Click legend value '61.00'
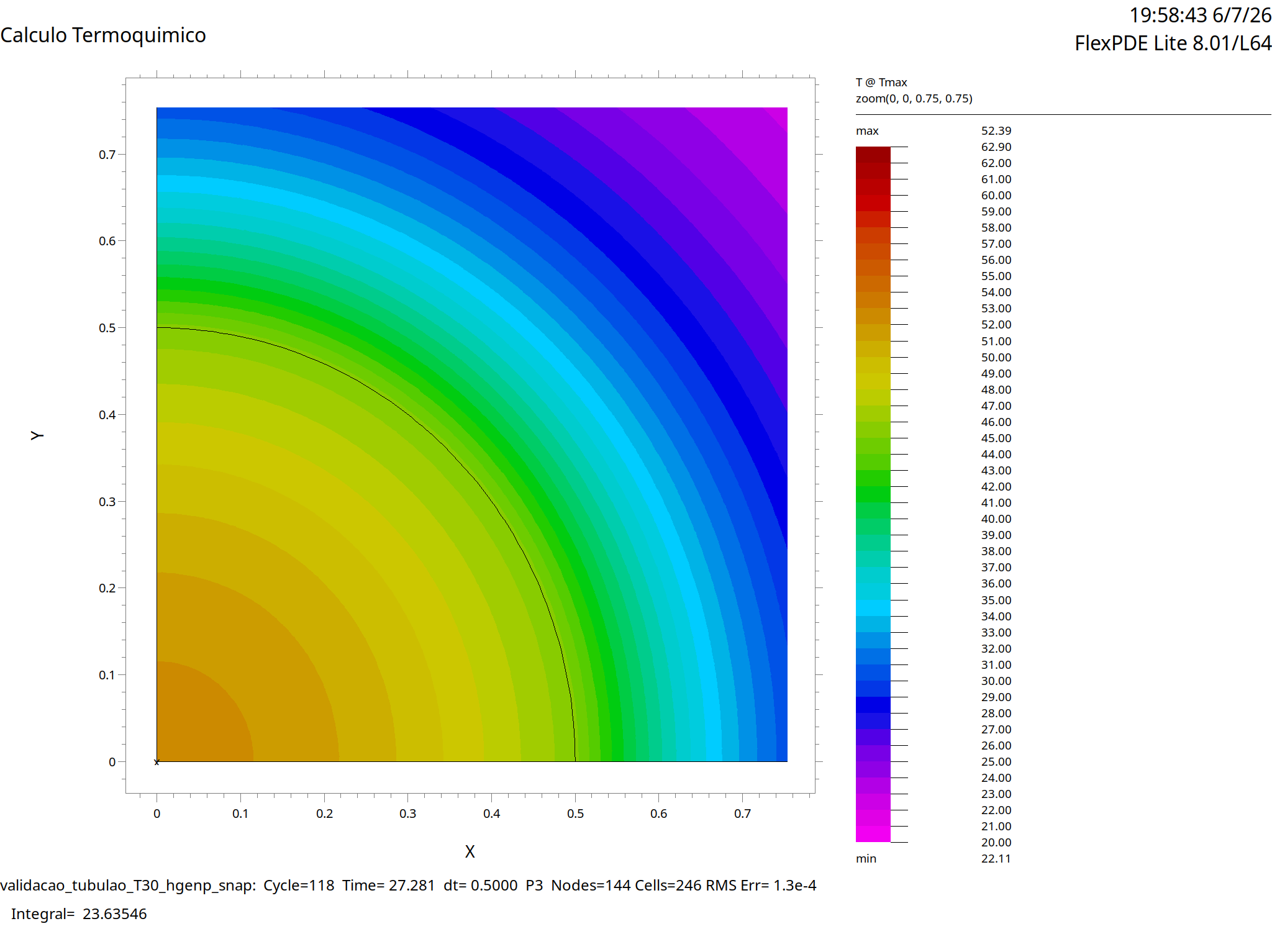 (x=996, y=179)
